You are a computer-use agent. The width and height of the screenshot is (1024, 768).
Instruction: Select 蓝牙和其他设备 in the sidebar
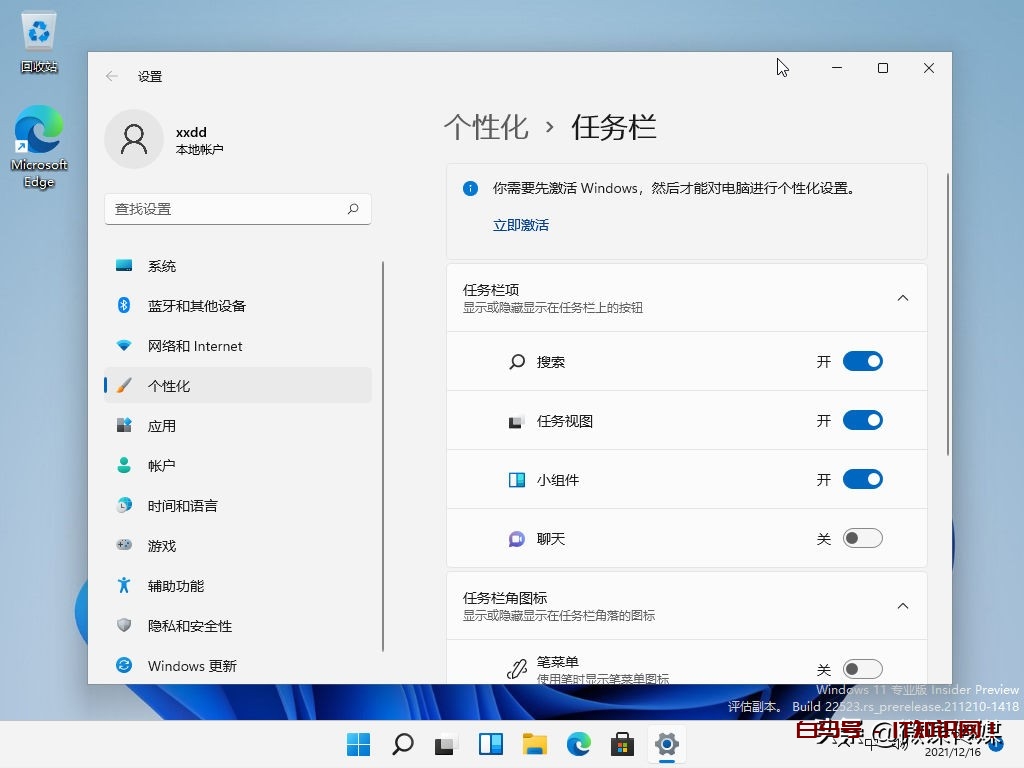point(196,306)
